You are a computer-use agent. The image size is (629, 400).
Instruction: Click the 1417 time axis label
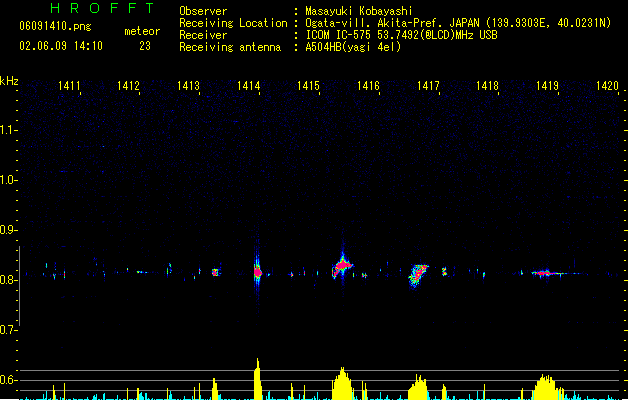[x=428, y=86]
